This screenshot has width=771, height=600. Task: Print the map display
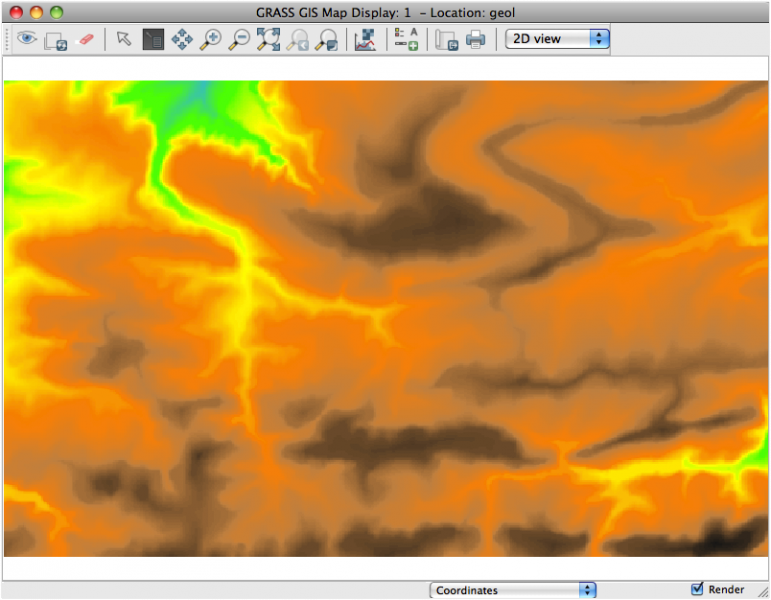pyautogui.click(x=476, y=39)
